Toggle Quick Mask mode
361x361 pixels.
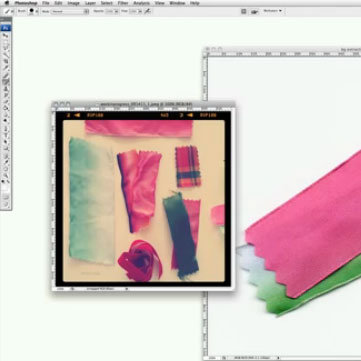click(x=6, y=197)
